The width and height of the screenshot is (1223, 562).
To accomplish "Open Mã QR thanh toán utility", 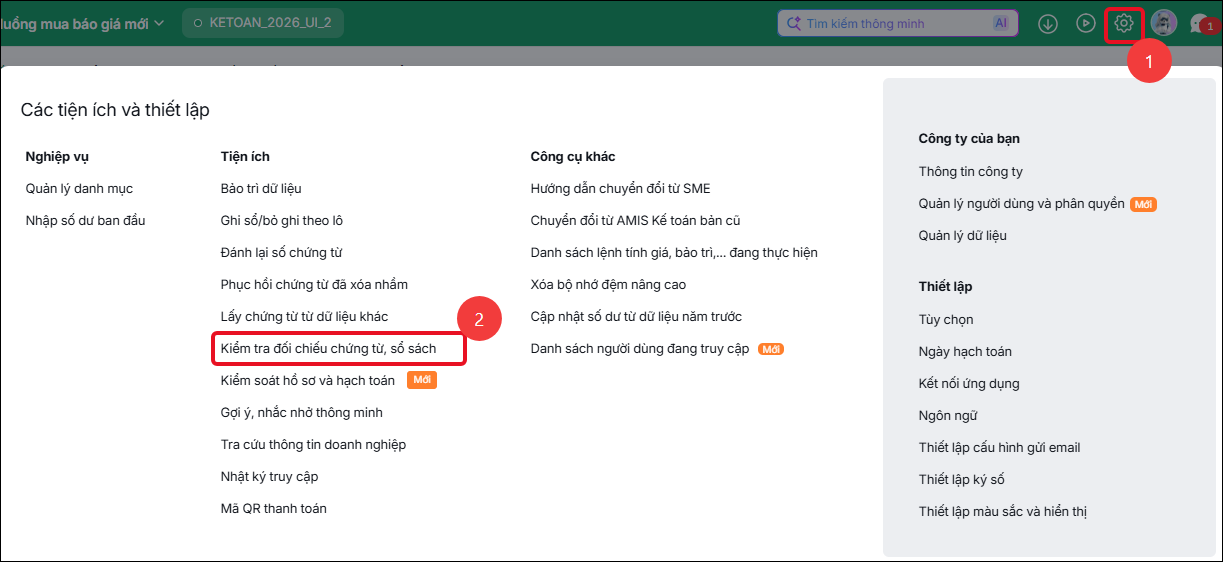I will click(x=274, y=508).
